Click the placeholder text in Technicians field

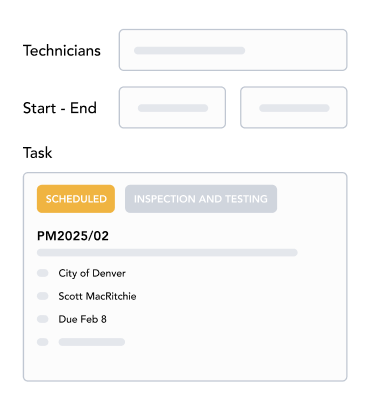click(x=189, y=51)
